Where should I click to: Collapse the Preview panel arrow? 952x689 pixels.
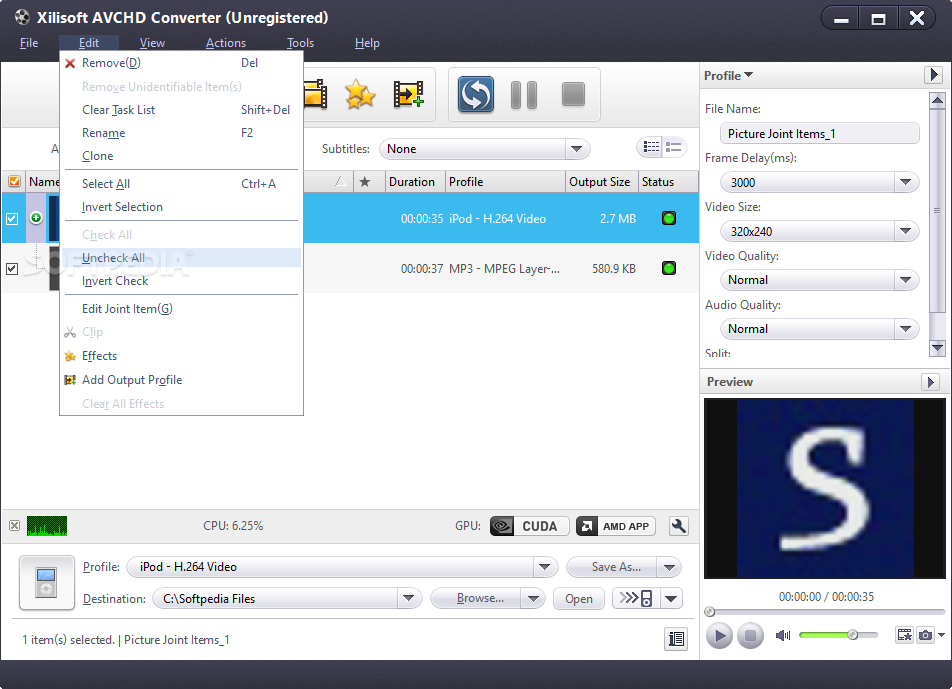pyautogui.click(x=930, y=382)
